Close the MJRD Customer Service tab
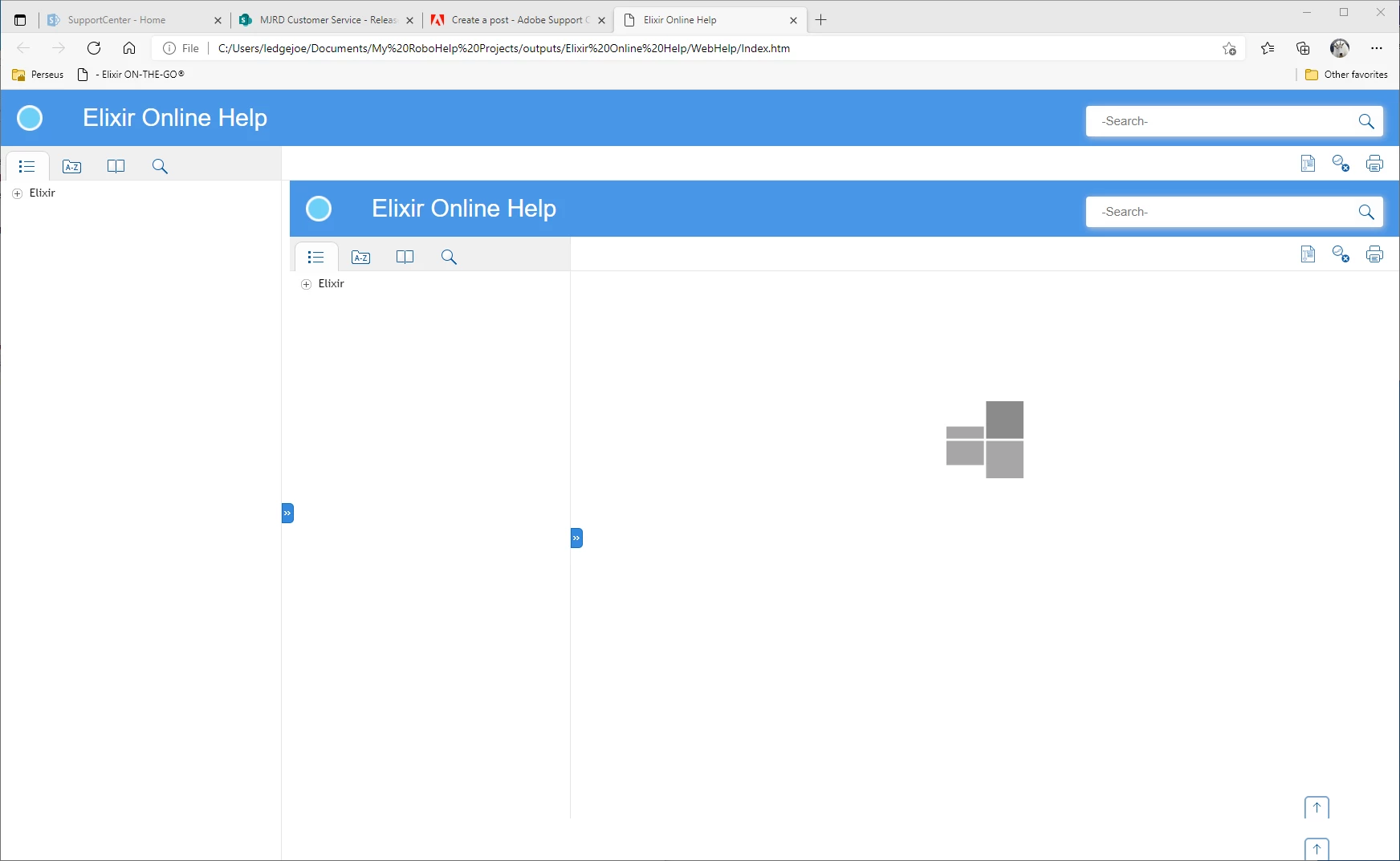Screen dimensions: 1400x861 (x=409, y=20)
